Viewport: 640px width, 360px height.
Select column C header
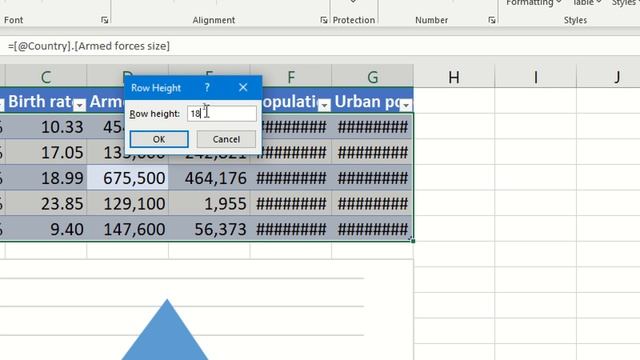point(46,76)
